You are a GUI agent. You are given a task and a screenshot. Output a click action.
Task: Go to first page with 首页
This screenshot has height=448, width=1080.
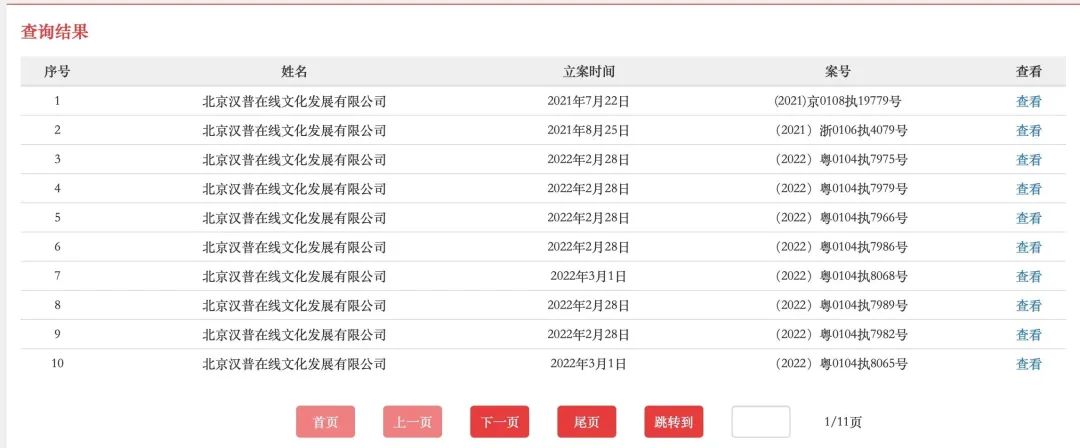point(326,422)
